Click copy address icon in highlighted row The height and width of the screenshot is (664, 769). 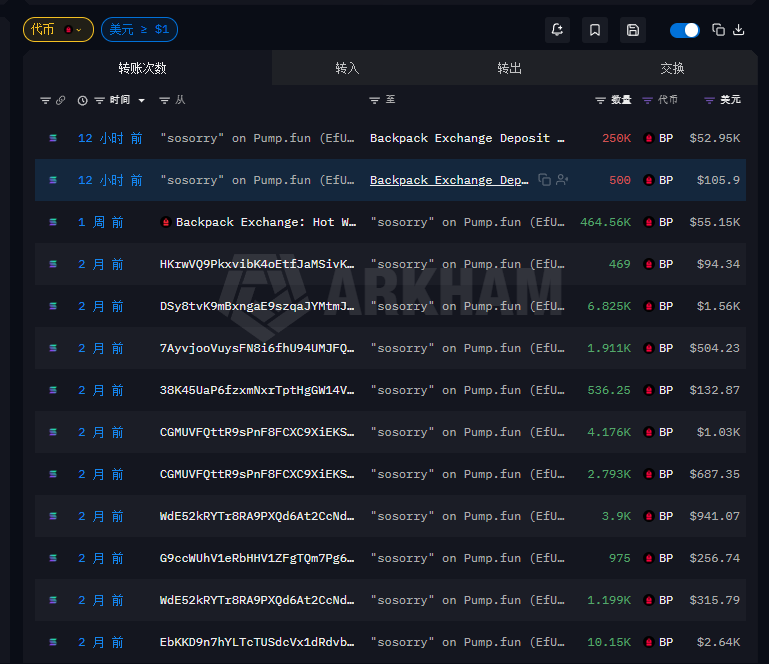544,180
